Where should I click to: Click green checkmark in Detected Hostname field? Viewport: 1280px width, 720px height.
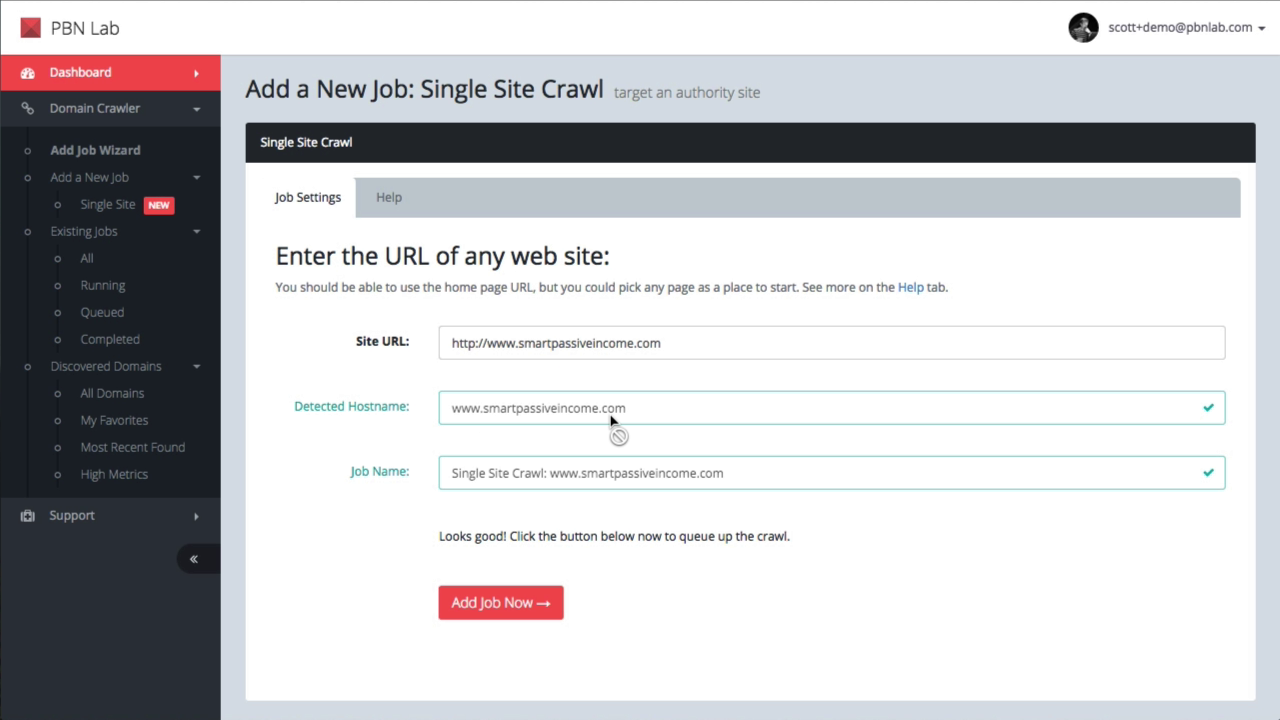click(1208, 408)
